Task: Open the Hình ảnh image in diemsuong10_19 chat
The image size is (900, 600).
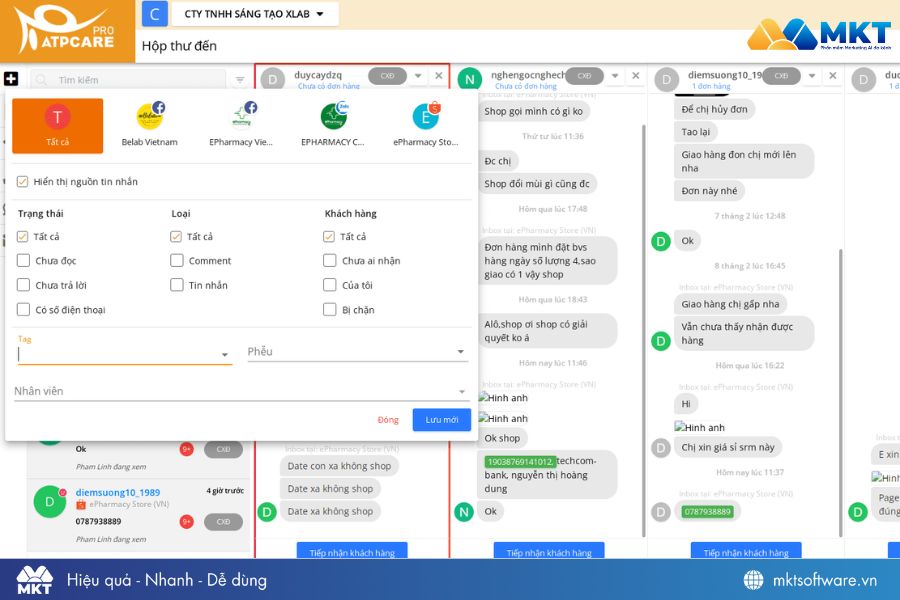Action: (700, 427)
